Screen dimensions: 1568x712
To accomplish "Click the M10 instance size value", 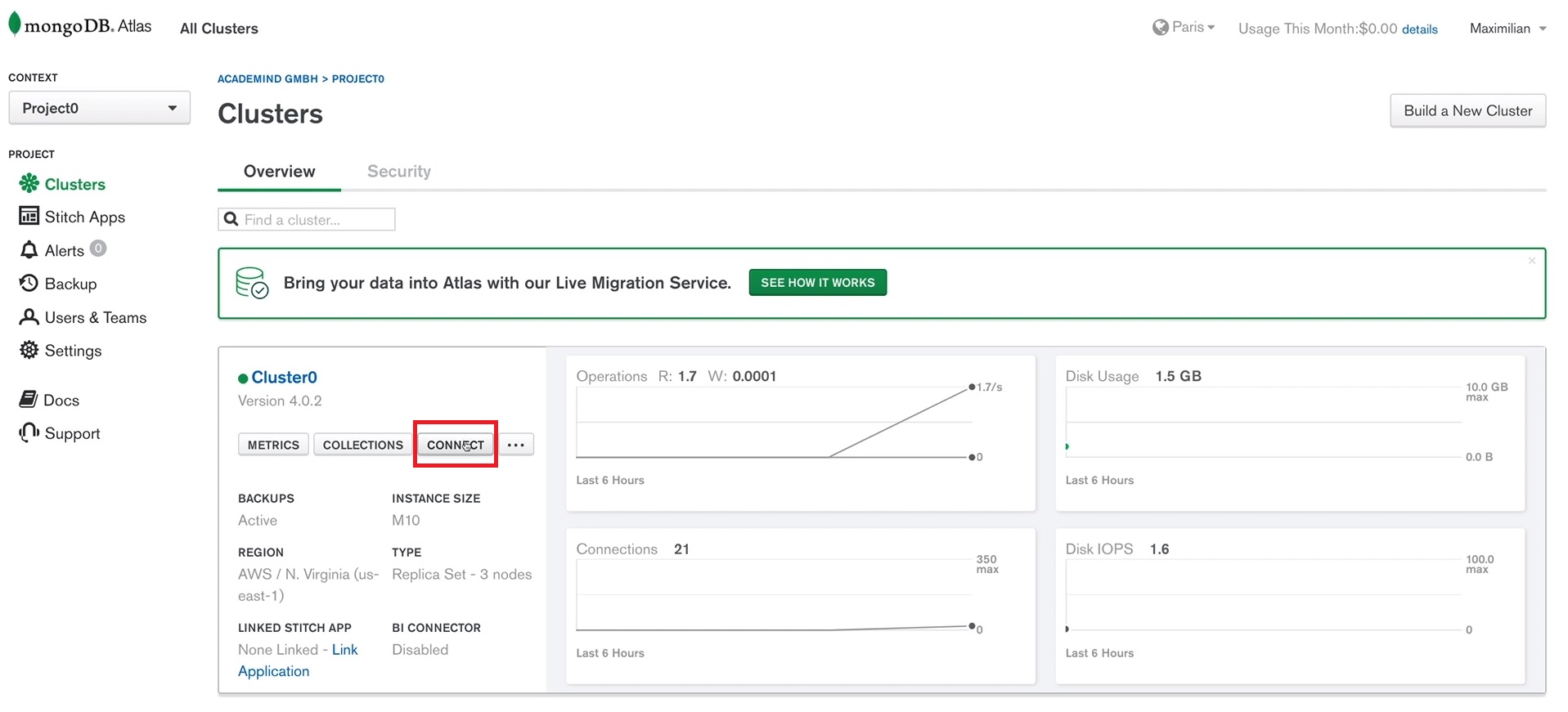I will tap(406, 520).
